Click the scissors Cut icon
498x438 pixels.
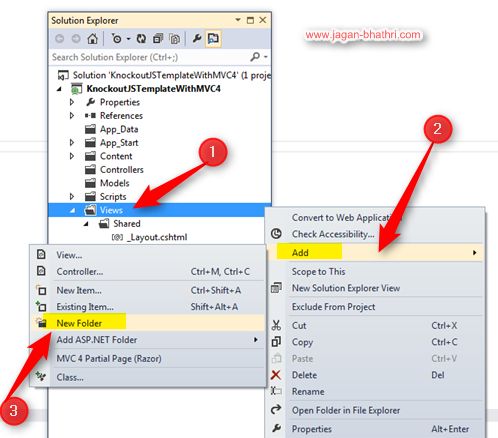[276, 325]
